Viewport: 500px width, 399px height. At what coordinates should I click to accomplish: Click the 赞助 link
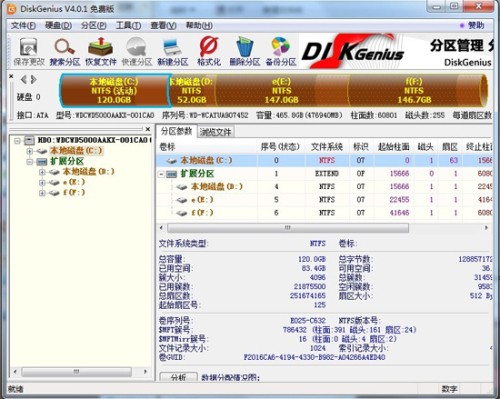click(472, 25)
